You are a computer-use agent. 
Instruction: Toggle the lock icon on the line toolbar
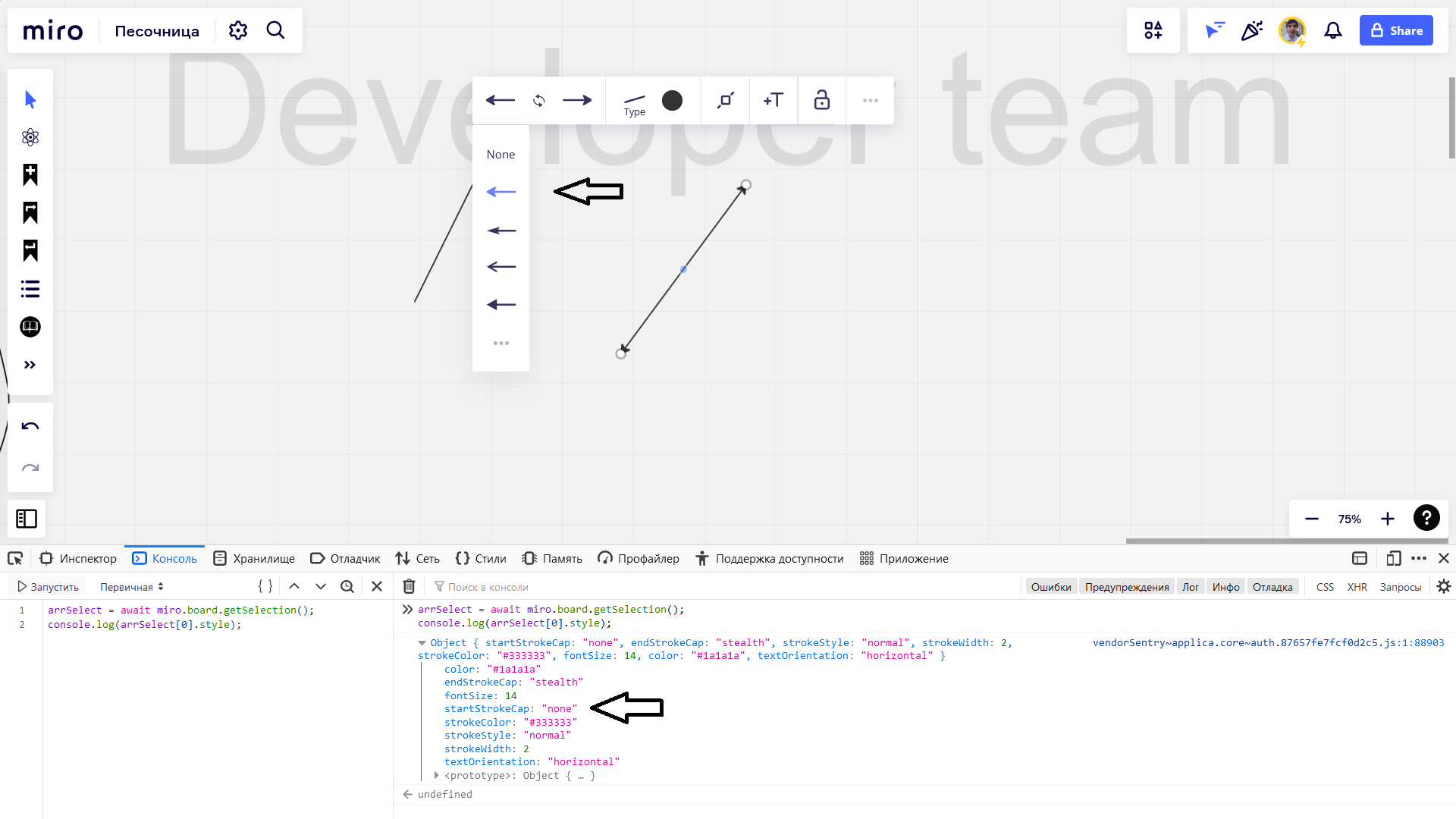pyautogui.click(x=822, y=100)
